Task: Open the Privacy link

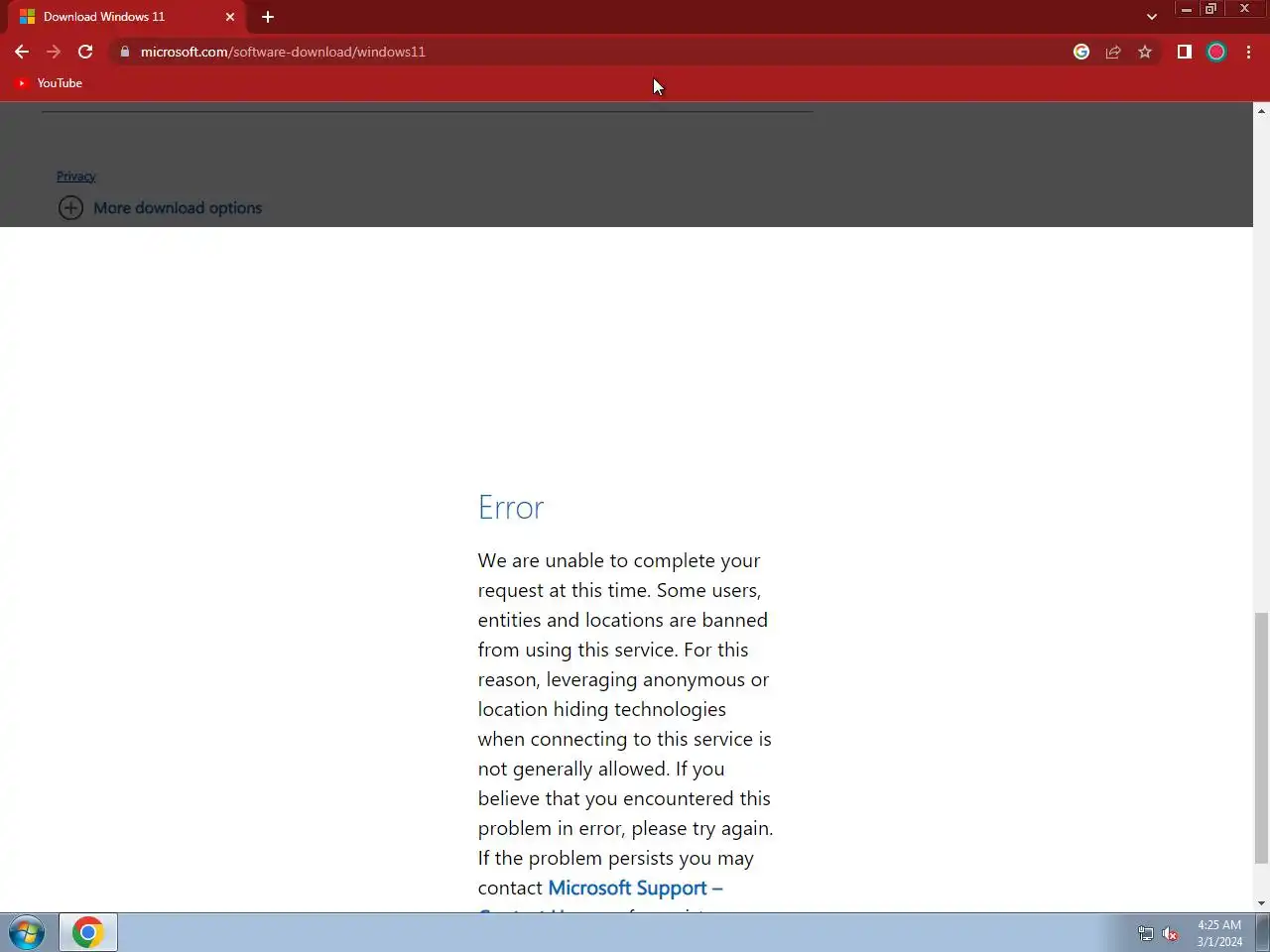Action: [x=76, y=177]
